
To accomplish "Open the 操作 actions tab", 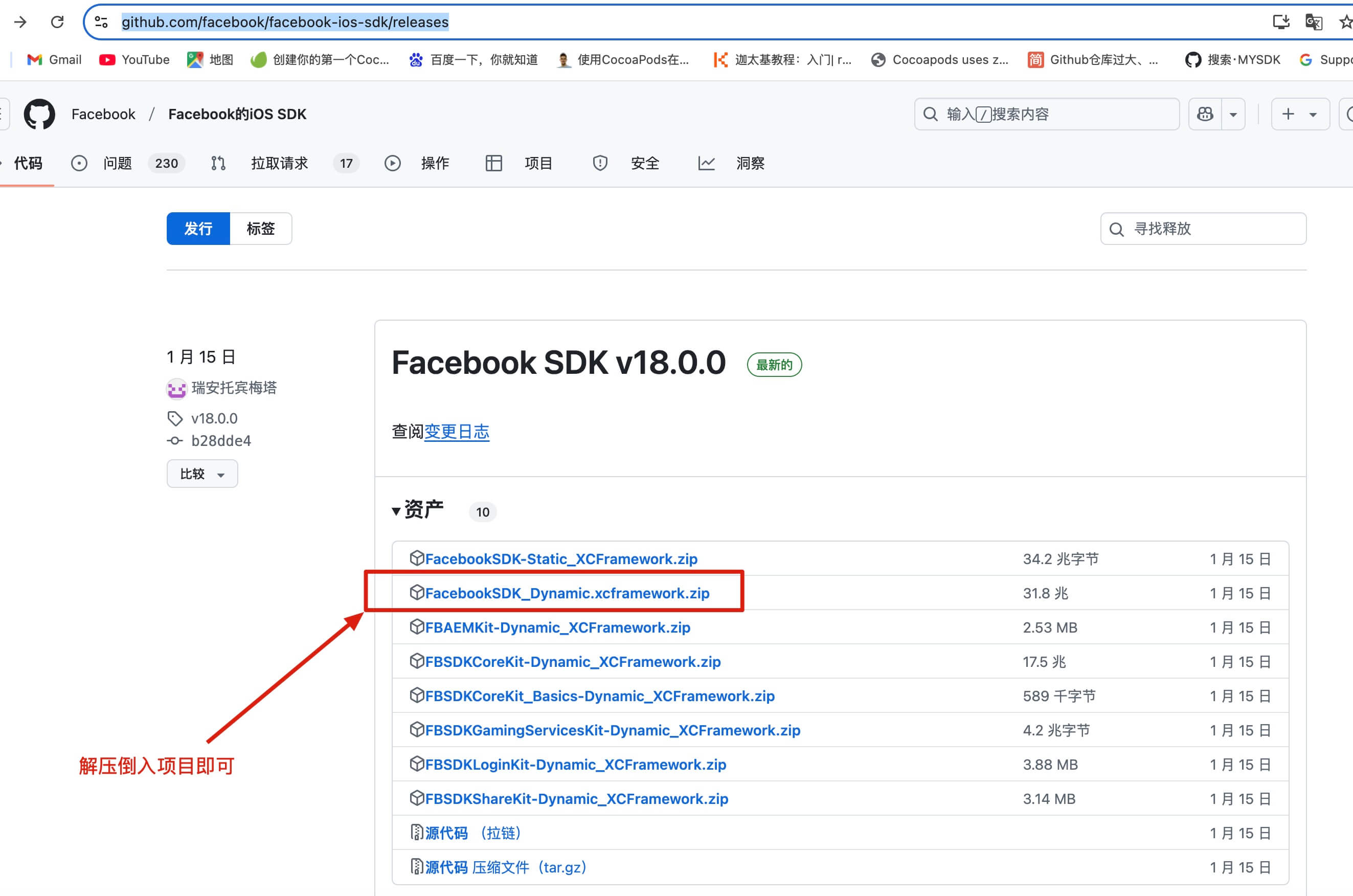I will [417, 164].
